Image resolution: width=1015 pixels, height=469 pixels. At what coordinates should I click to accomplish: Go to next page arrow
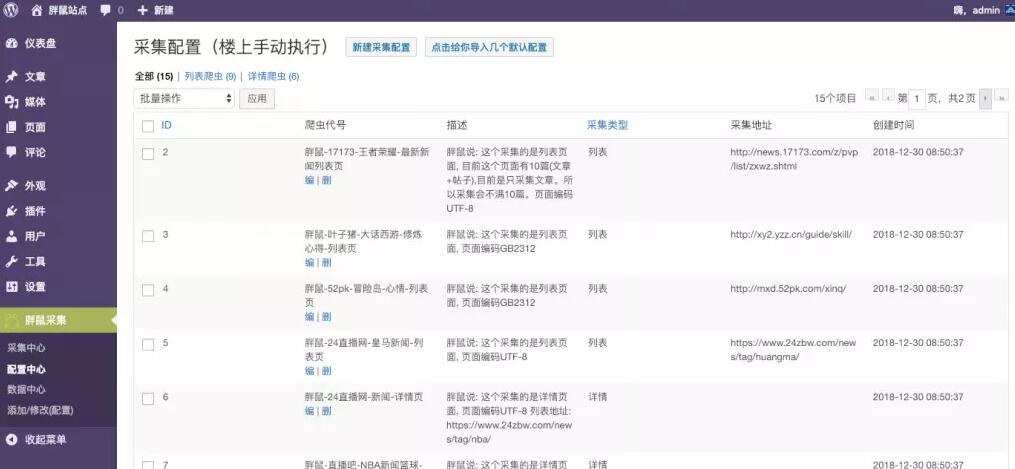click(985, 98)
